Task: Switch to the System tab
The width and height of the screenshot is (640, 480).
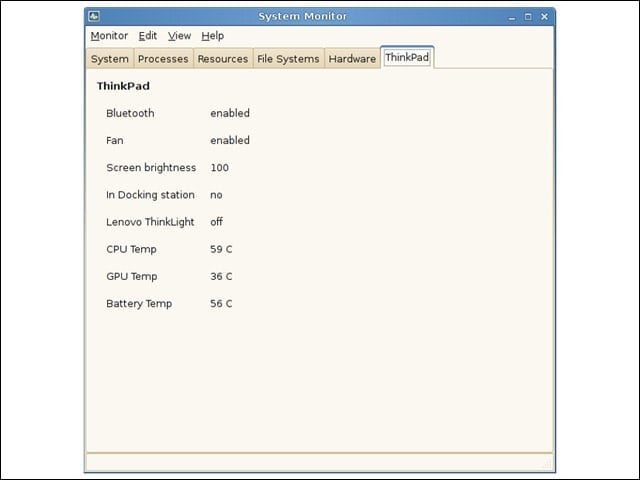Action: tap(110, 59)
